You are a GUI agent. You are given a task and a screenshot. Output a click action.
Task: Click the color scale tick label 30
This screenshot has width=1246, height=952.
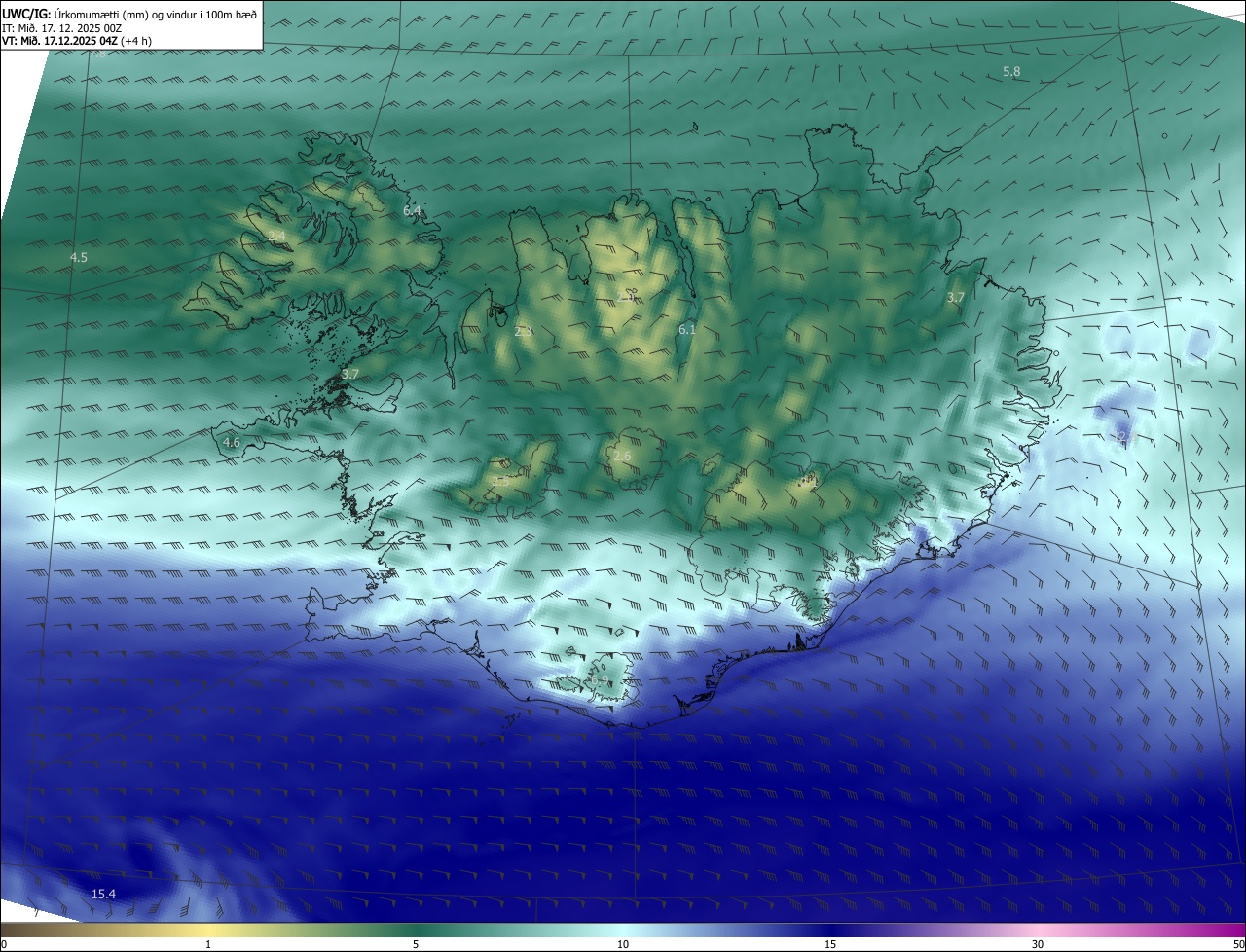click(1038, 944)
